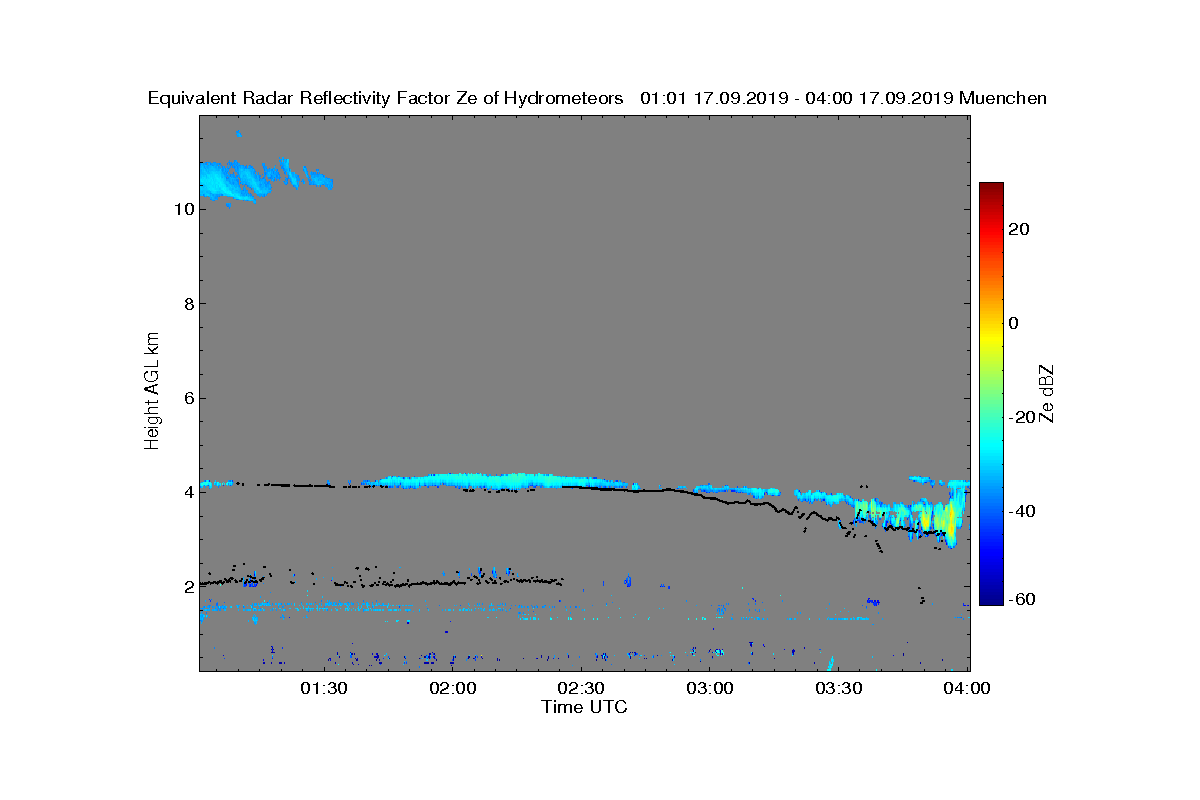The height and width of the screenshot is (800, 1200).
Task: Click the 04:00 time tick label
Action: [x=968, y=688]
